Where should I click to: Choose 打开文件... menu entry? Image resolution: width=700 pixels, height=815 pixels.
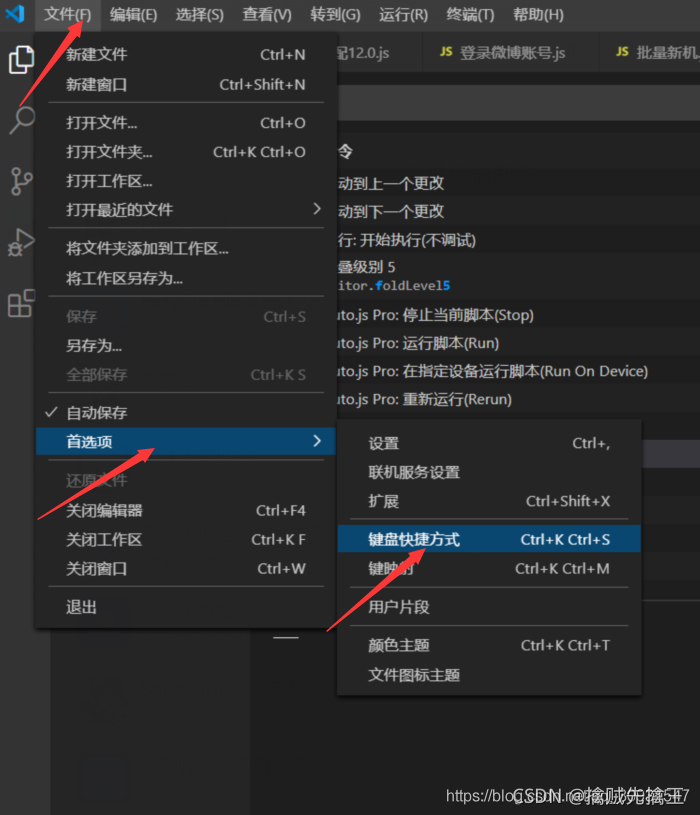[x=185, y=123]
